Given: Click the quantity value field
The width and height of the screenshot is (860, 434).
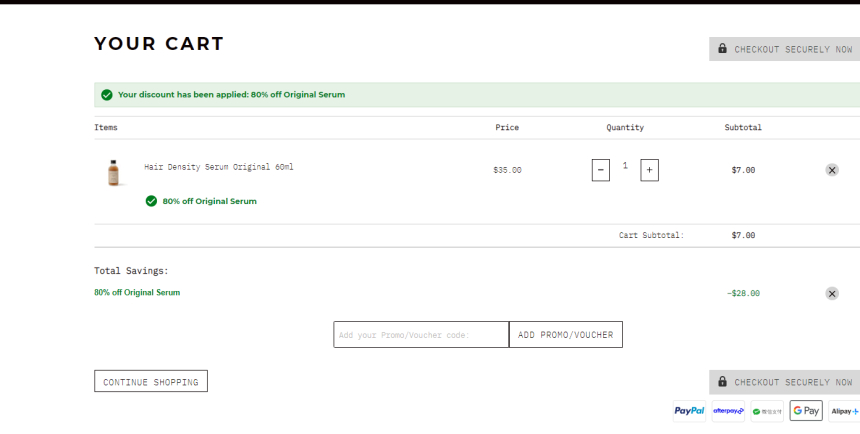Looking at the screenshot, I should coord(625,166).
